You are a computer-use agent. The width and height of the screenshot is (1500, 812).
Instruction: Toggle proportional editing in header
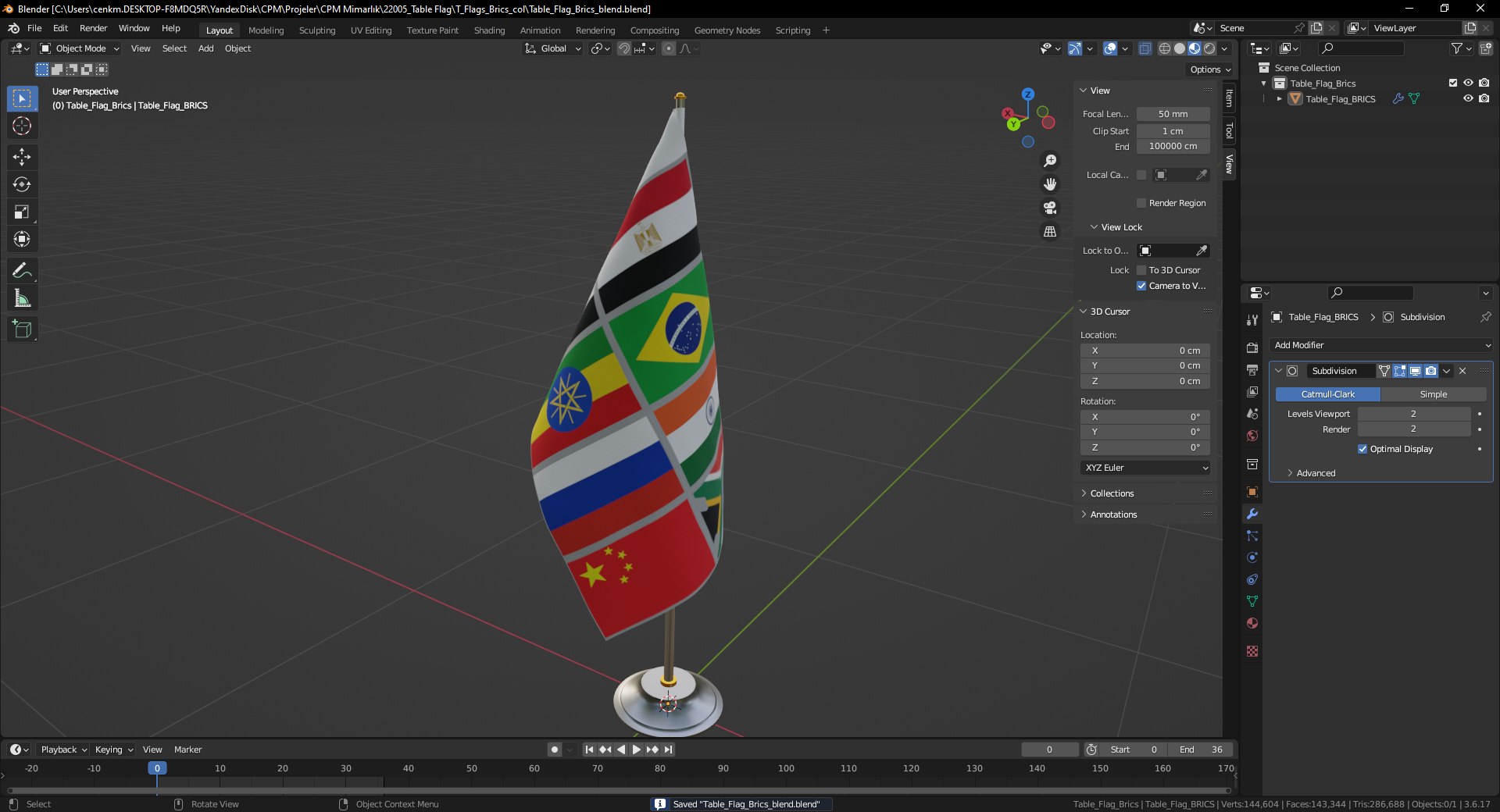(x=669, y=48)
